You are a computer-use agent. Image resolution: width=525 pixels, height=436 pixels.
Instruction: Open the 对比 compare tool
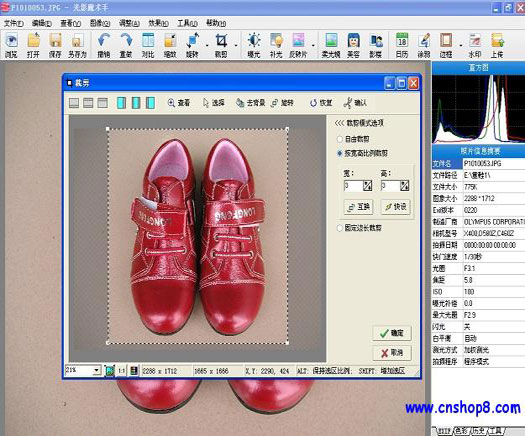pos(148,45)
